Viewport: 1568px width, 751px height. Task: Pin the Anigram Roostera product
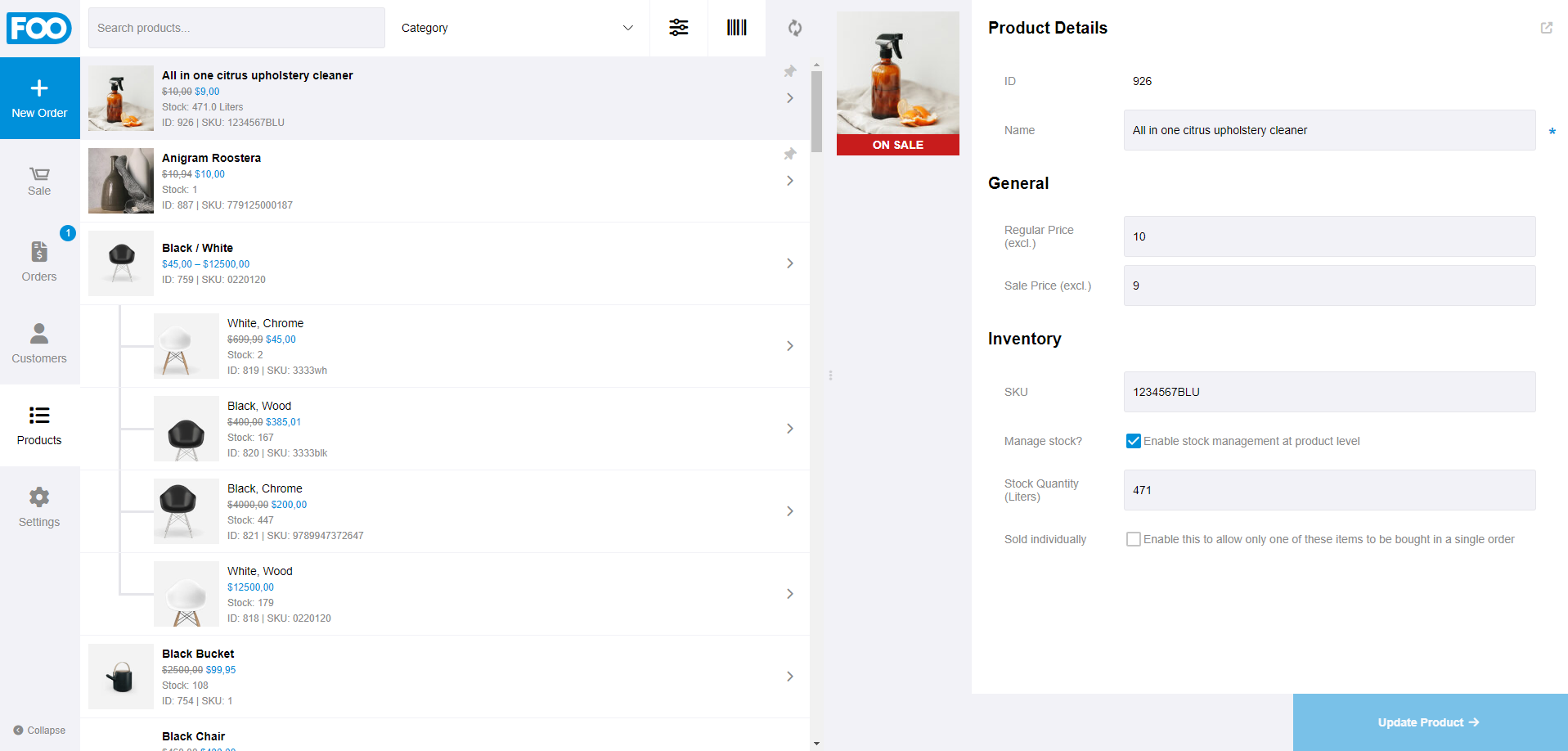[x=790, y=154]
